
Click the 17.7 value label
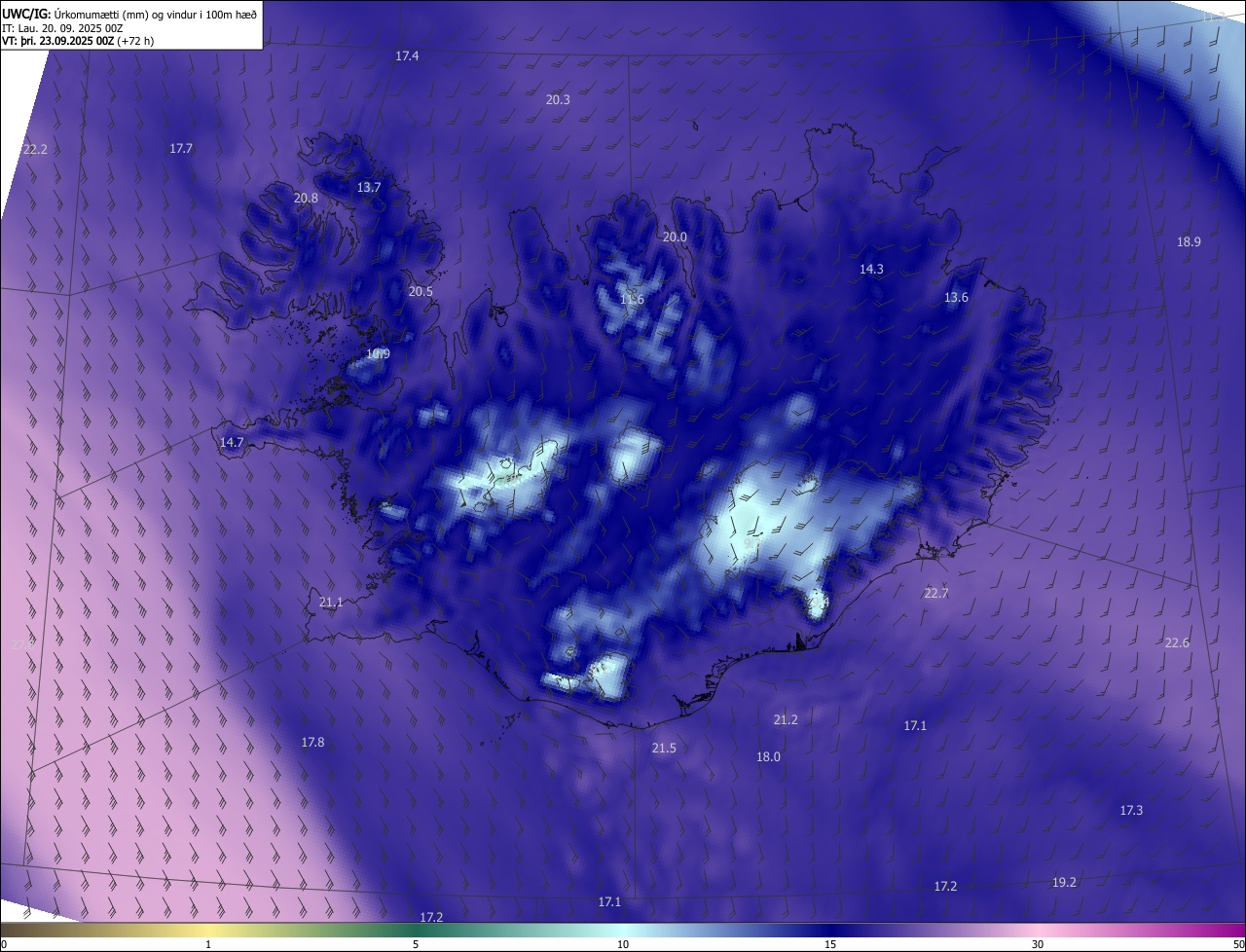[x=181, y=149]
